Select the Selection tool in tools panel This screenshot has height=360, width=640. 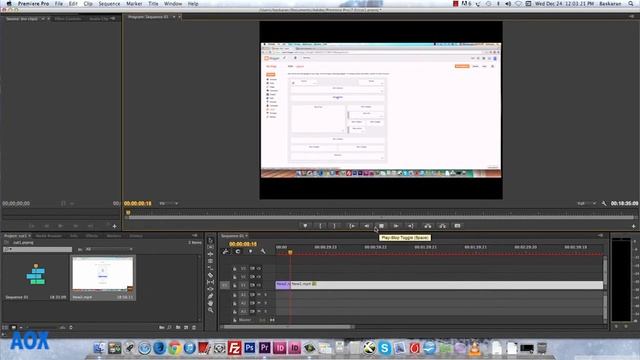coord(210,240)
